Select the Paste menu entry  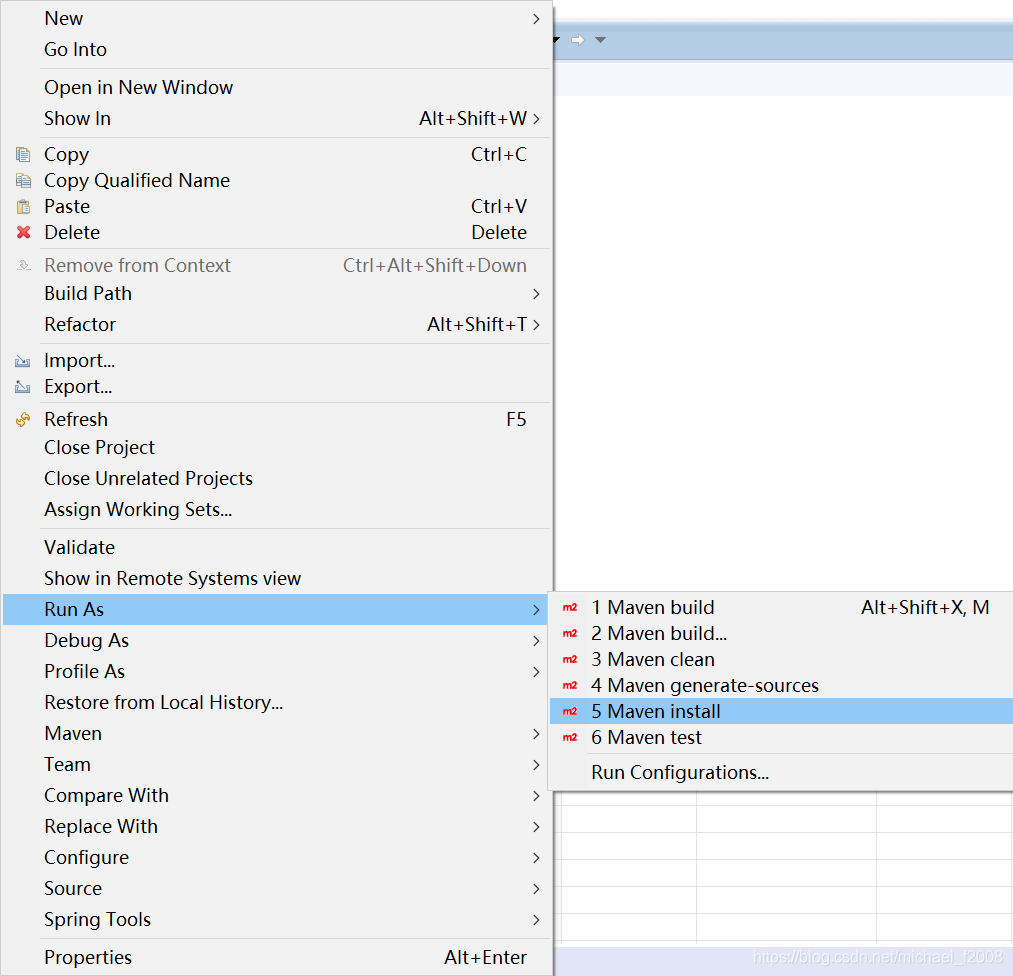277,206
